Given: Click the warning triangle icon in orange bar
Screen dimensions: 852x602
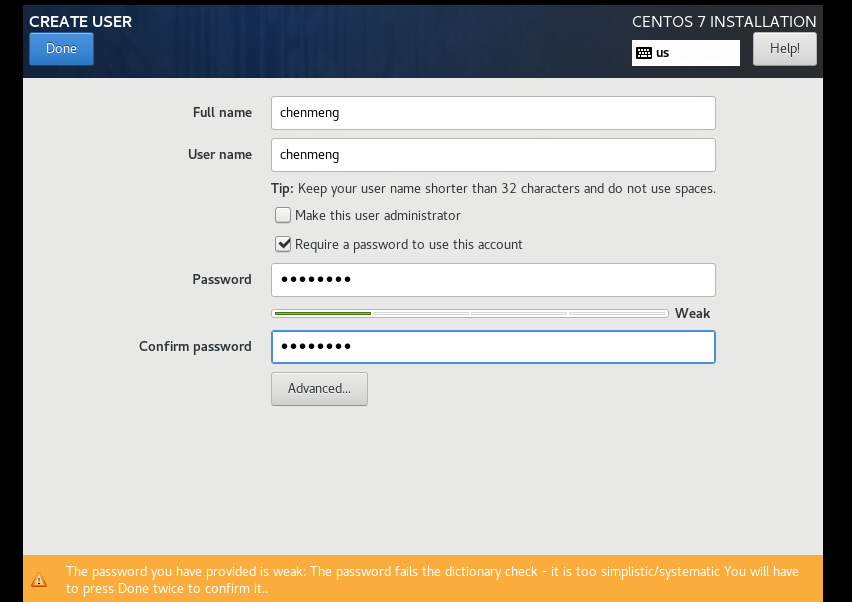Looking at the screenshot, I should (x=39, y=580).
